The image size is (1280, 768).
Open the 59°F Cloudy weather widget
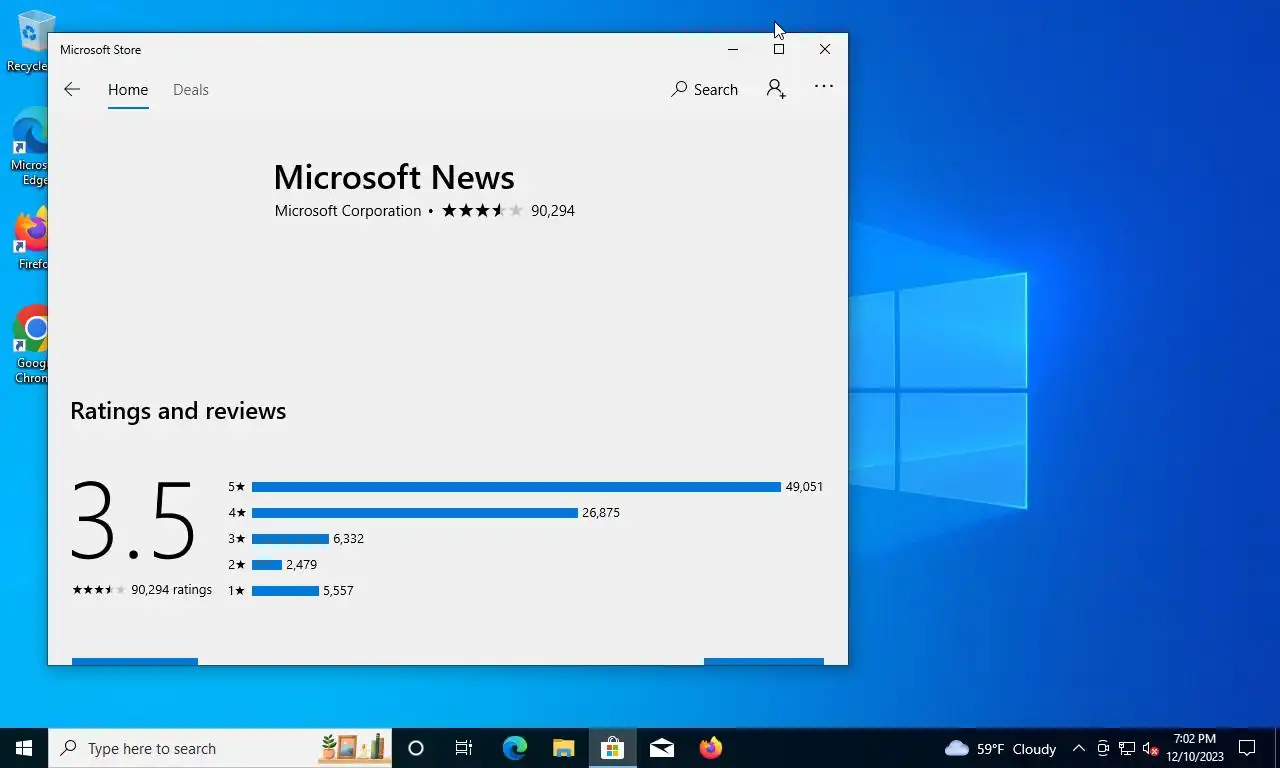(x=1000, y=748)
